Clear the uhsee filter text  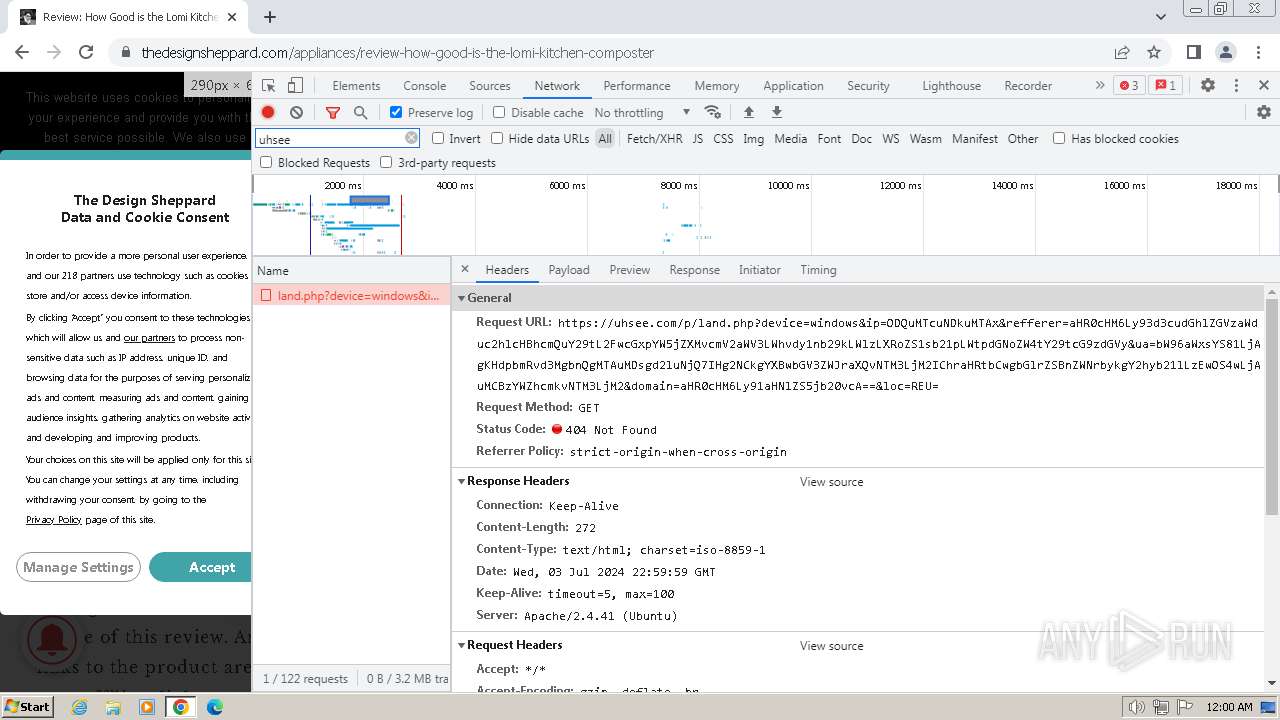click(x=411, y=138)
